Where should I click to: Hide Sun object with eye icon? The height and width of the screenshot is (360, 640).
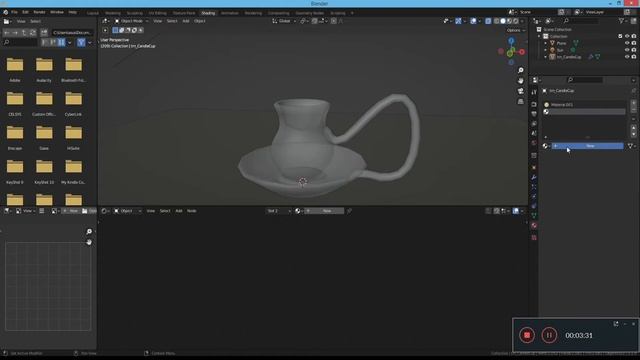[x=627, y=50]
